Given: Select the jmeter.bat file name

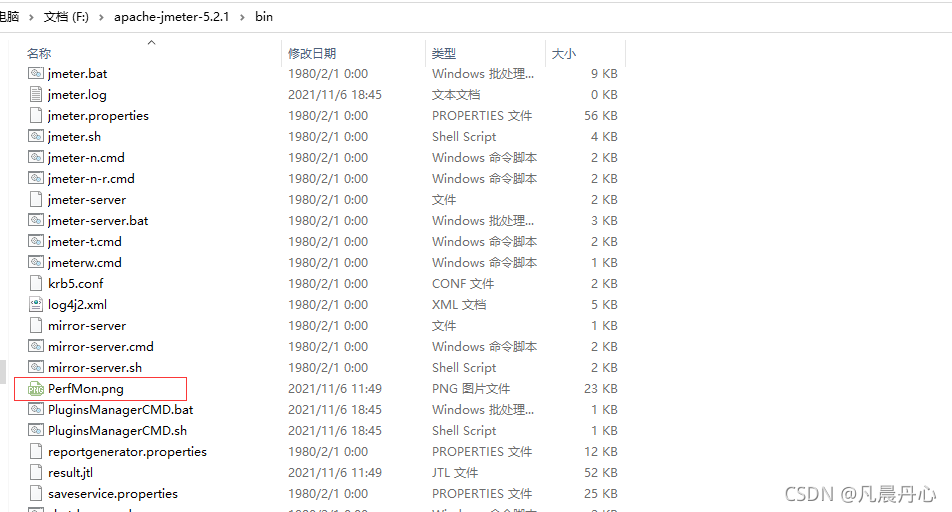Looking at the screenshot, I should coord(78,73).
